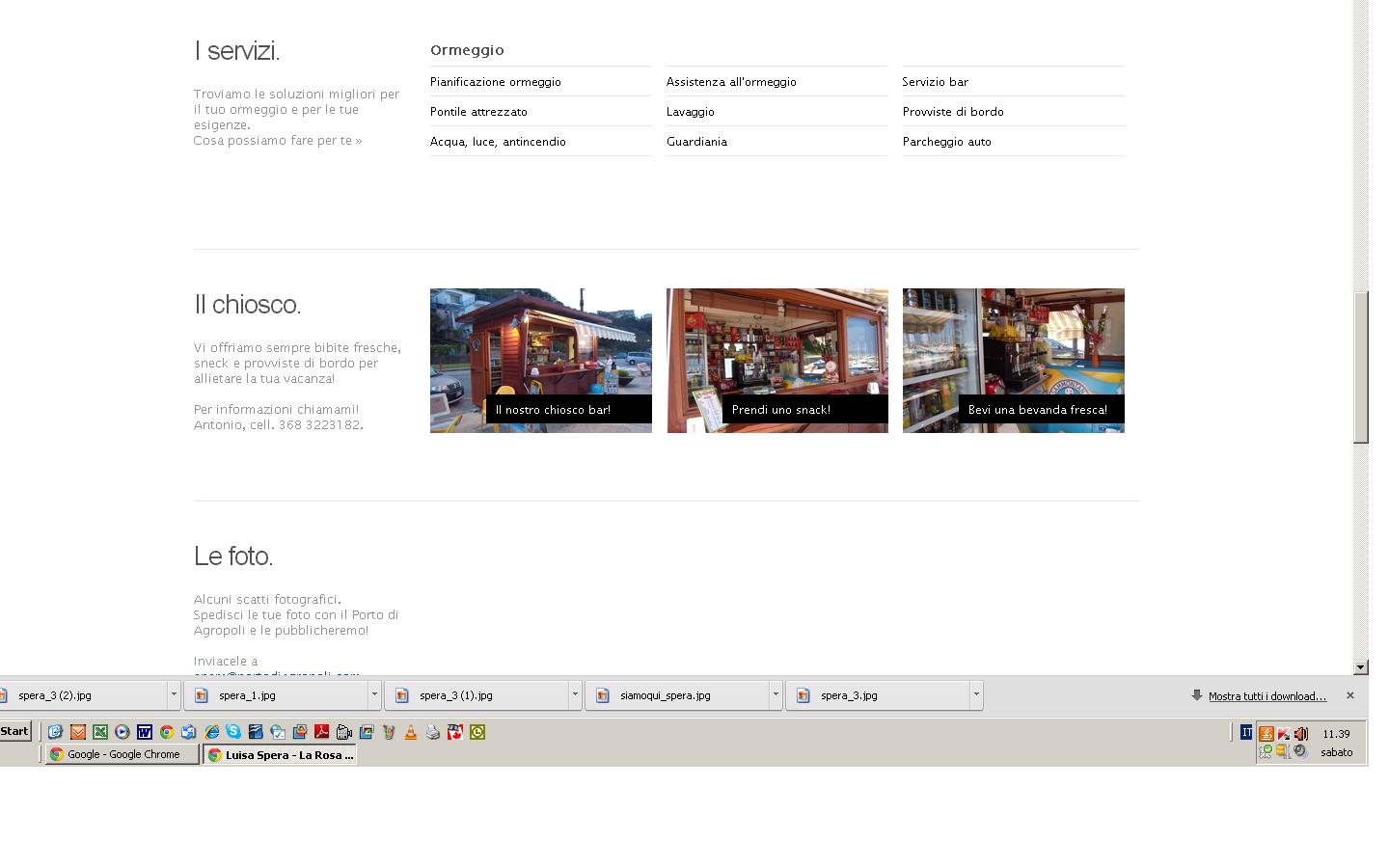The width and height of the screenshot is (1389, 868).
Task: Click the 'Le foto.' heading
Action: (x=233, y=556)
